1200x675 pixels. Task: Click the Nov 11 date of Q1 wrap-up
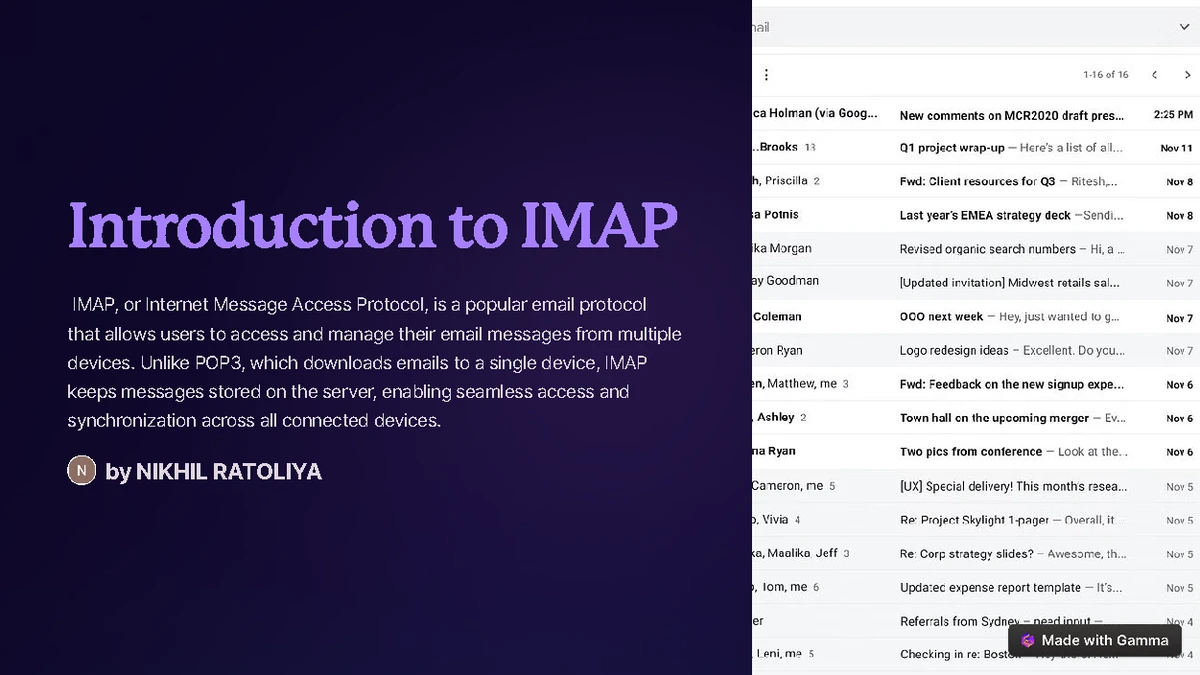point(1177,148)
